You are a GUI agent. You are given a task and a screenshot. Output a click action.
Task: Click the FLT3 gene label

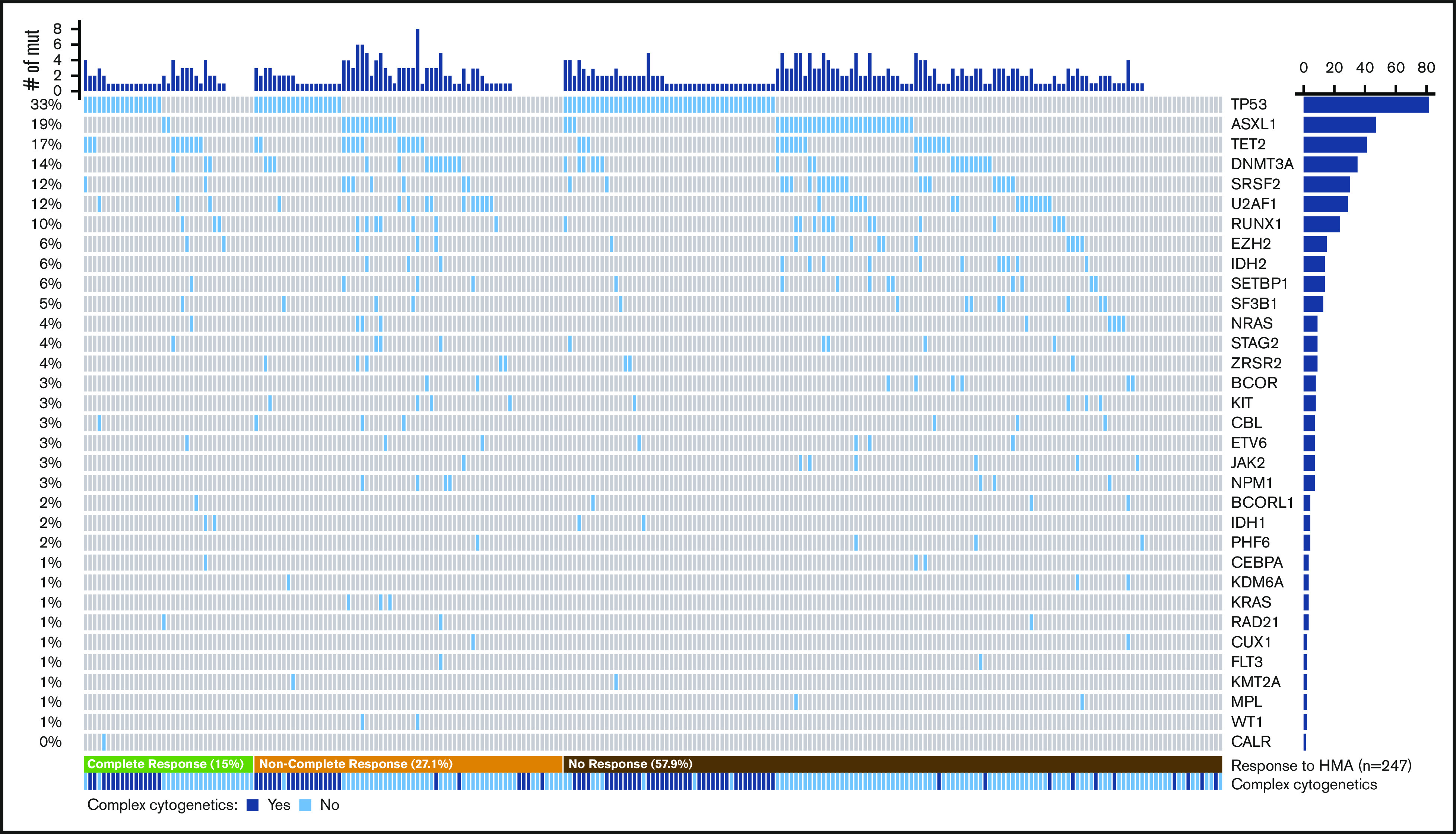1247,662
